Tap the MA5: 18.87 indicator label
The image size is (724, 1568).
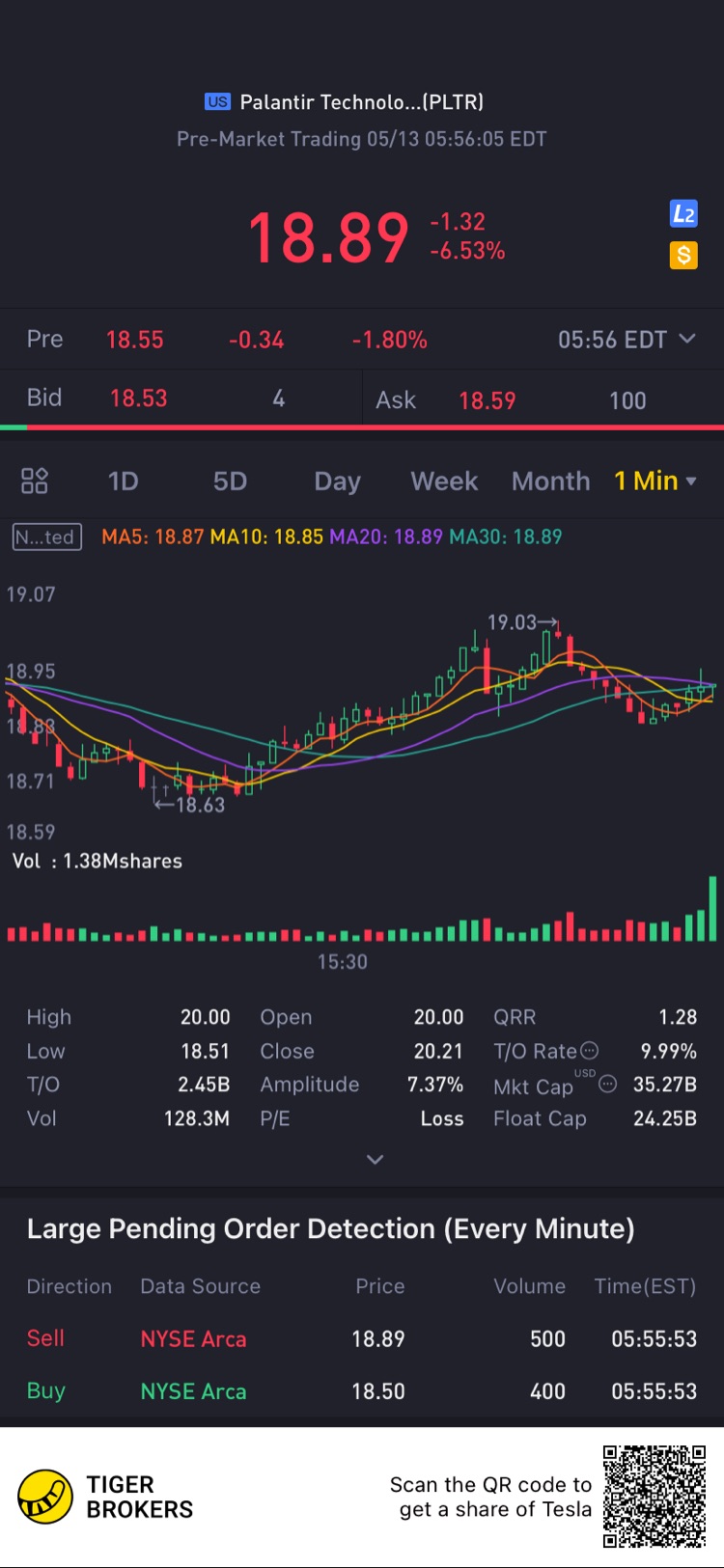coord(153,536)
